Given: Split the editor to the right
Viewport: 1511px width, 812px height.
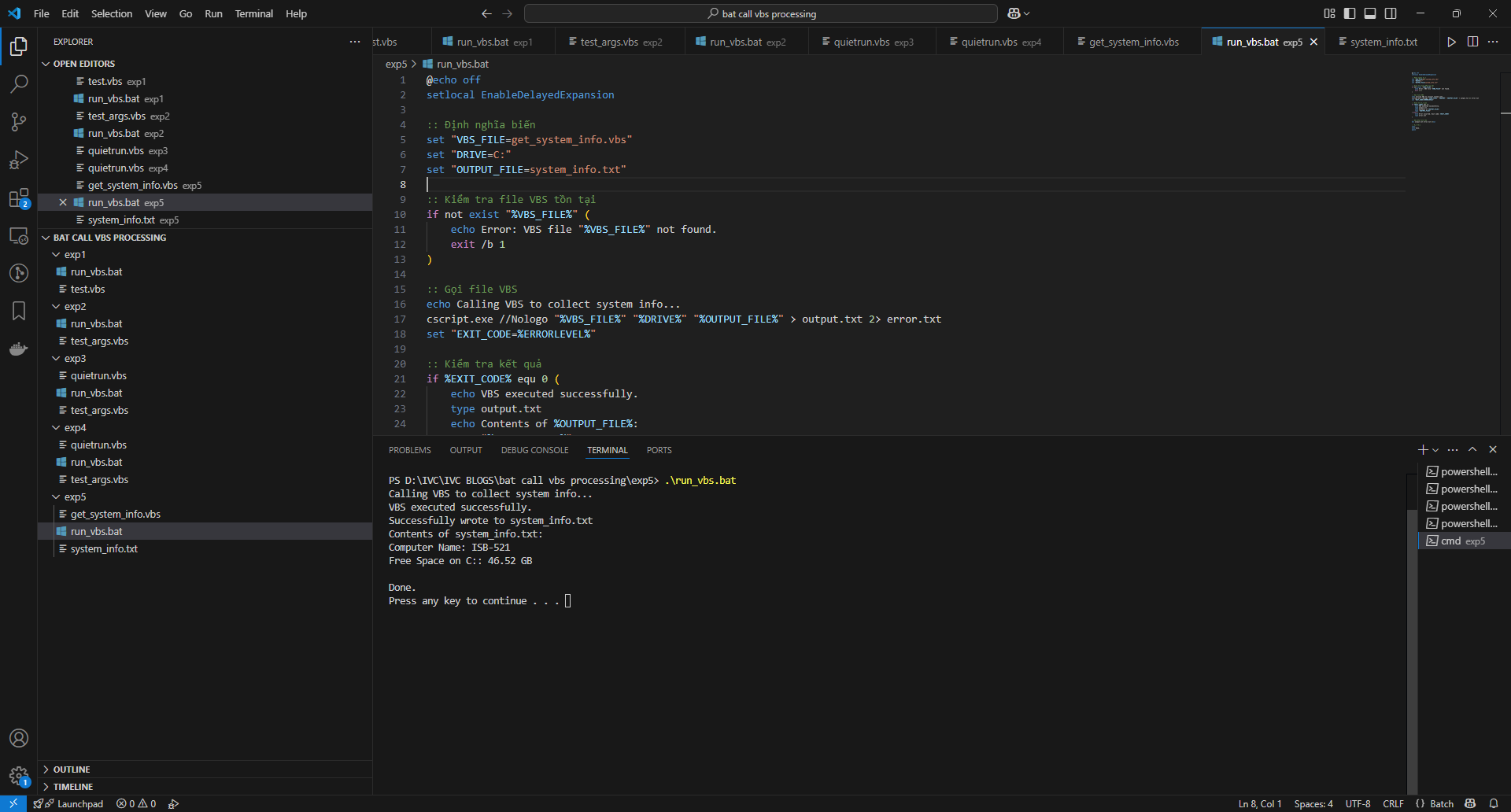Looking at the screenshot, I should click(1472, 42).
